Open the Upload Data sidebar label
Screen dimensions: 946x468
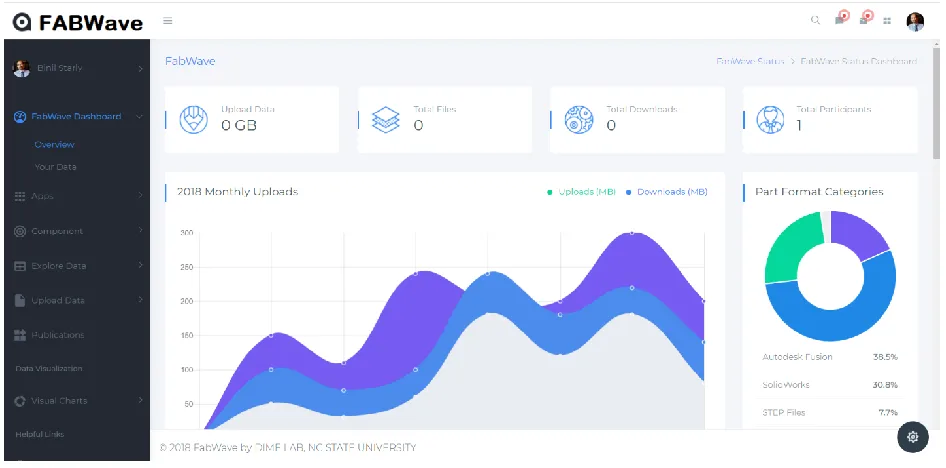(x=57, y=300)
